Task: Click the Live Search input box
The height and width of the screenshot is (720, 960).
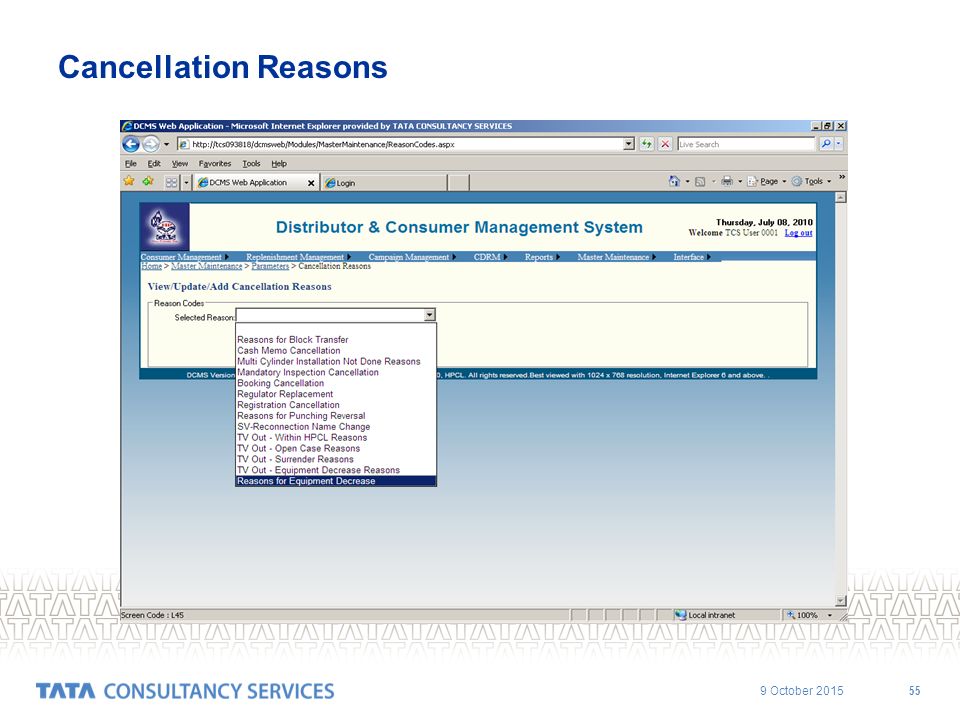Action: pyautogui.click(x=746, y=144)
